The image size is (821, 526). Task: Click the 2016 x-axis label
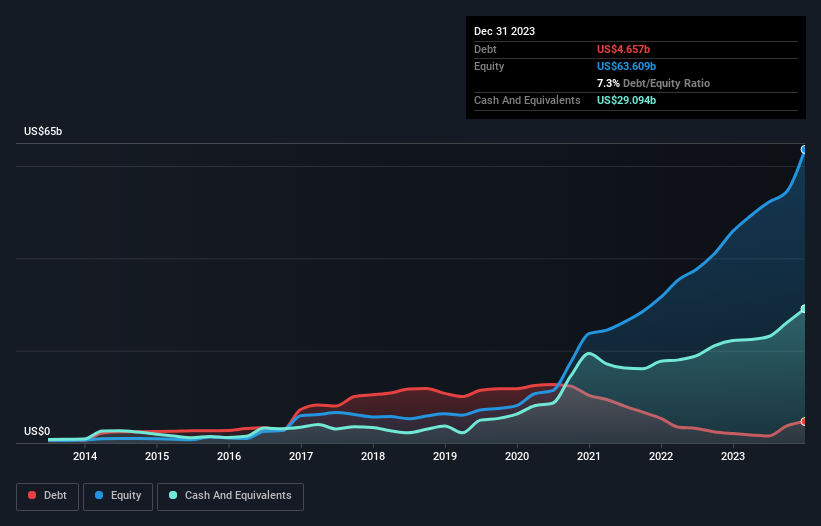coord(229,456)
